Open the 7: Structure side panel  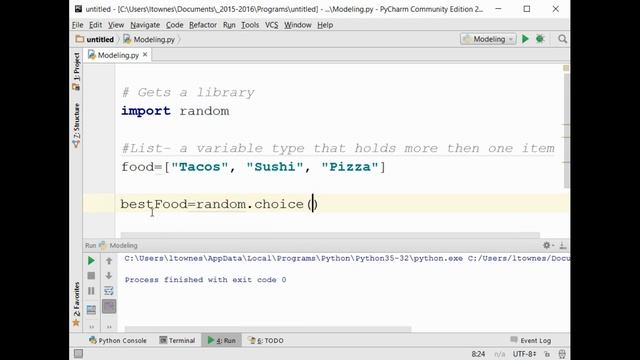click(x=76, y=125)
